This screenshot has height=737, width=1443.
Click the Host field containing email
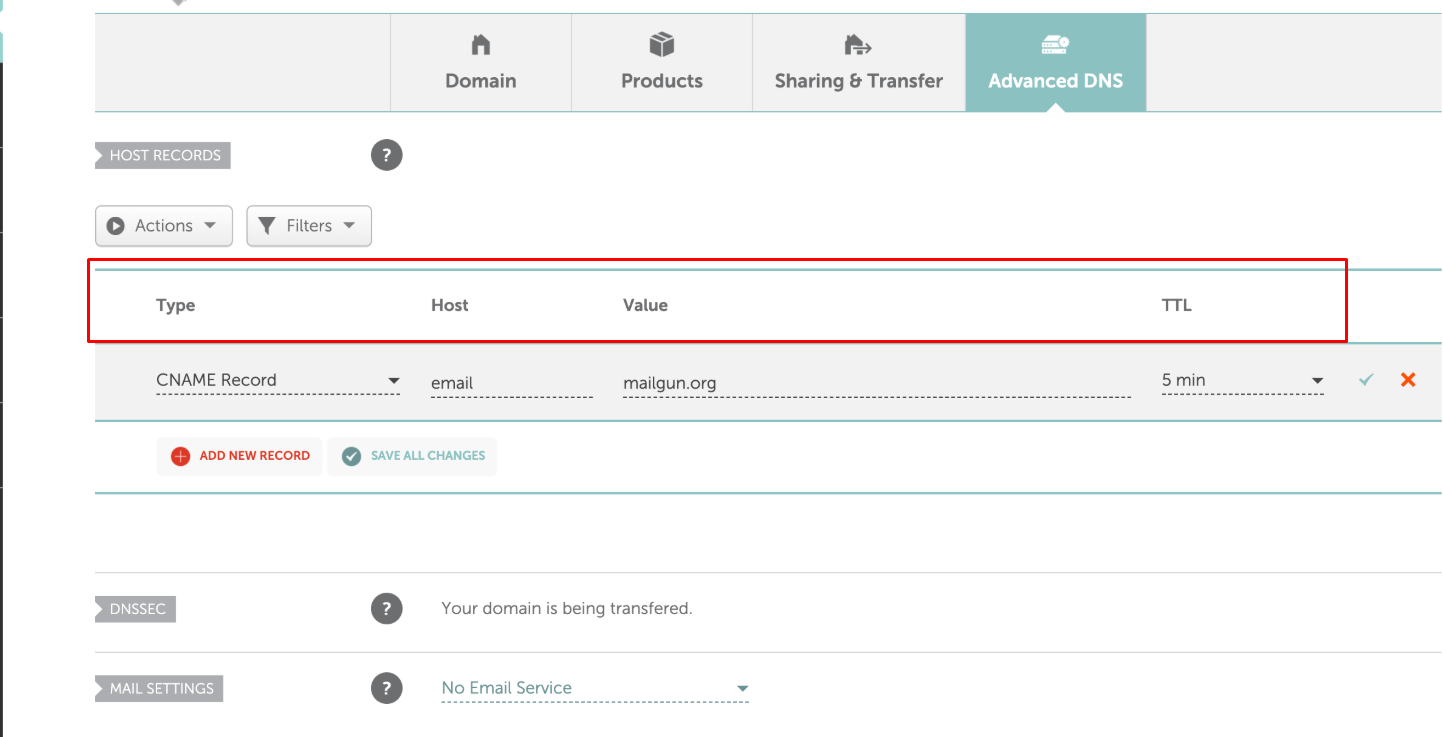511,383
